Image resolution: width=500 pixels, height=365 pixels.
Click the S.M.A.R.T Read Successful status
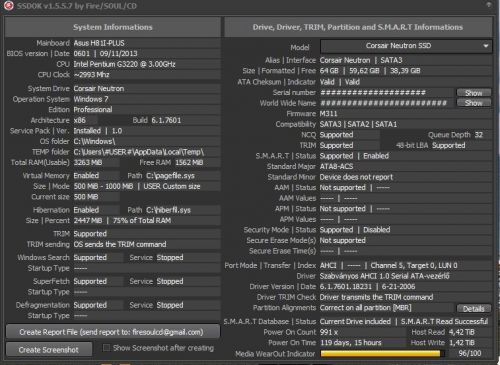point(444,321)
